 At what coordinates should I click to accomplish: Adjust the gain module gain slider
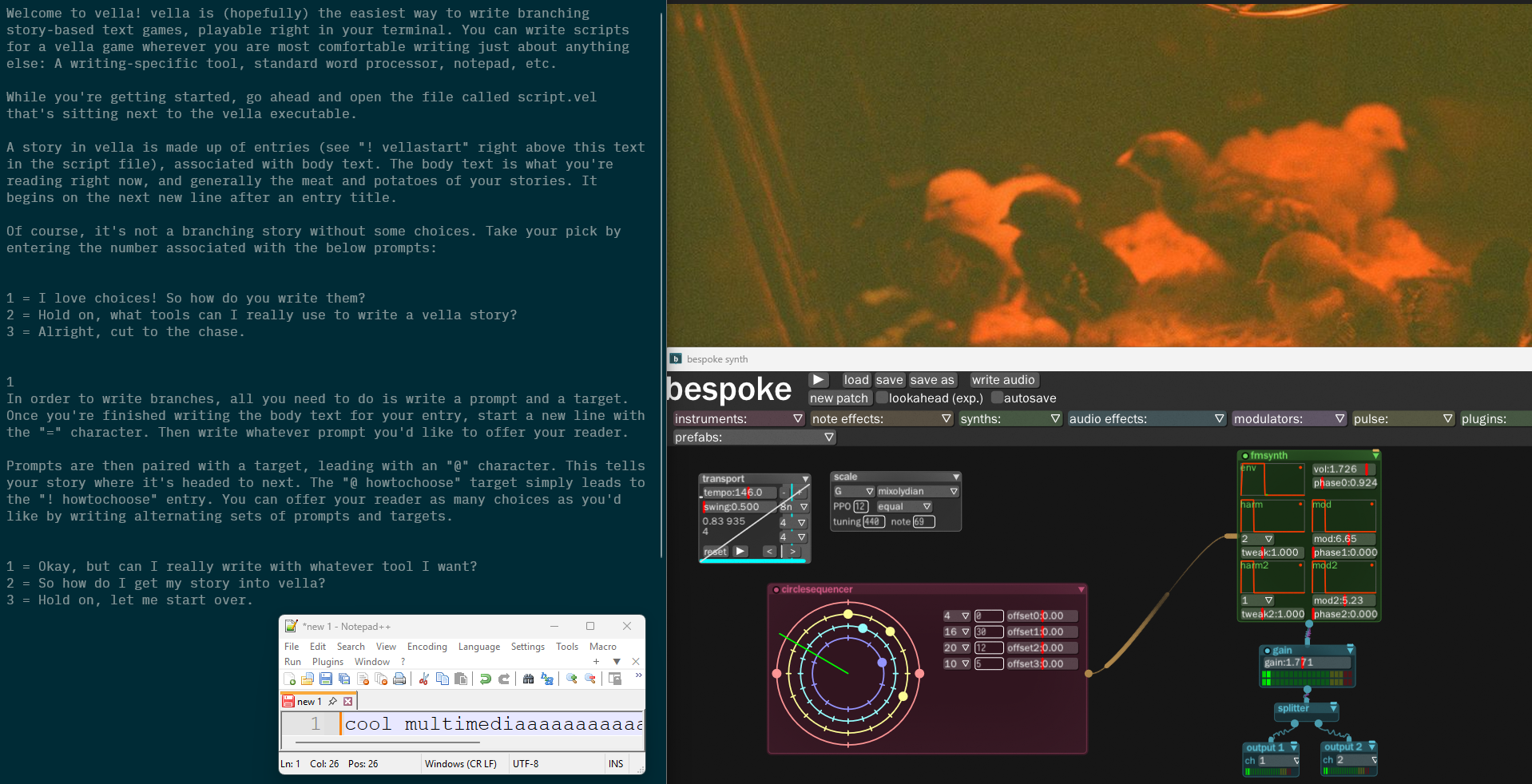[x=1307, y=663]
